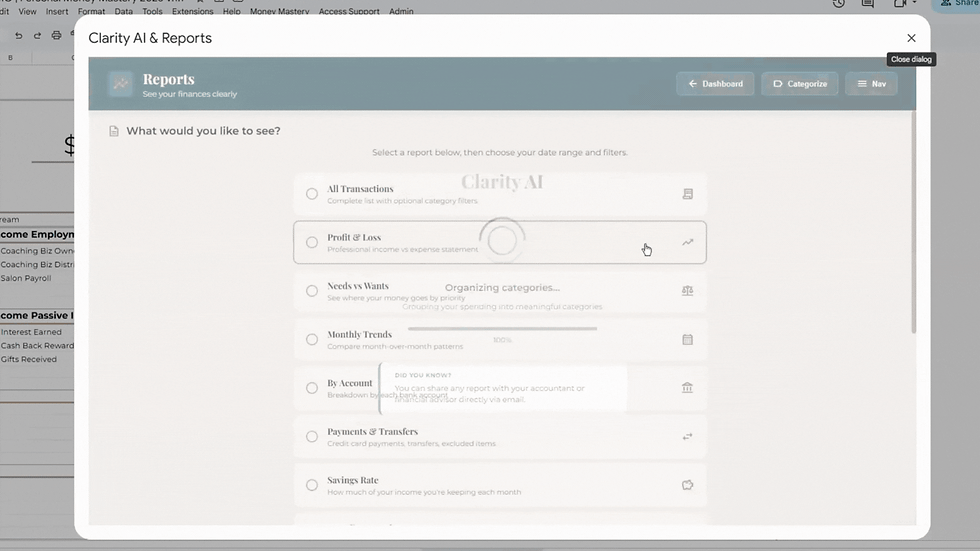The height and width of the screenshot is (551, 980).
Task: Click the 'Savings Rate' report title
Action: (352, 480)
